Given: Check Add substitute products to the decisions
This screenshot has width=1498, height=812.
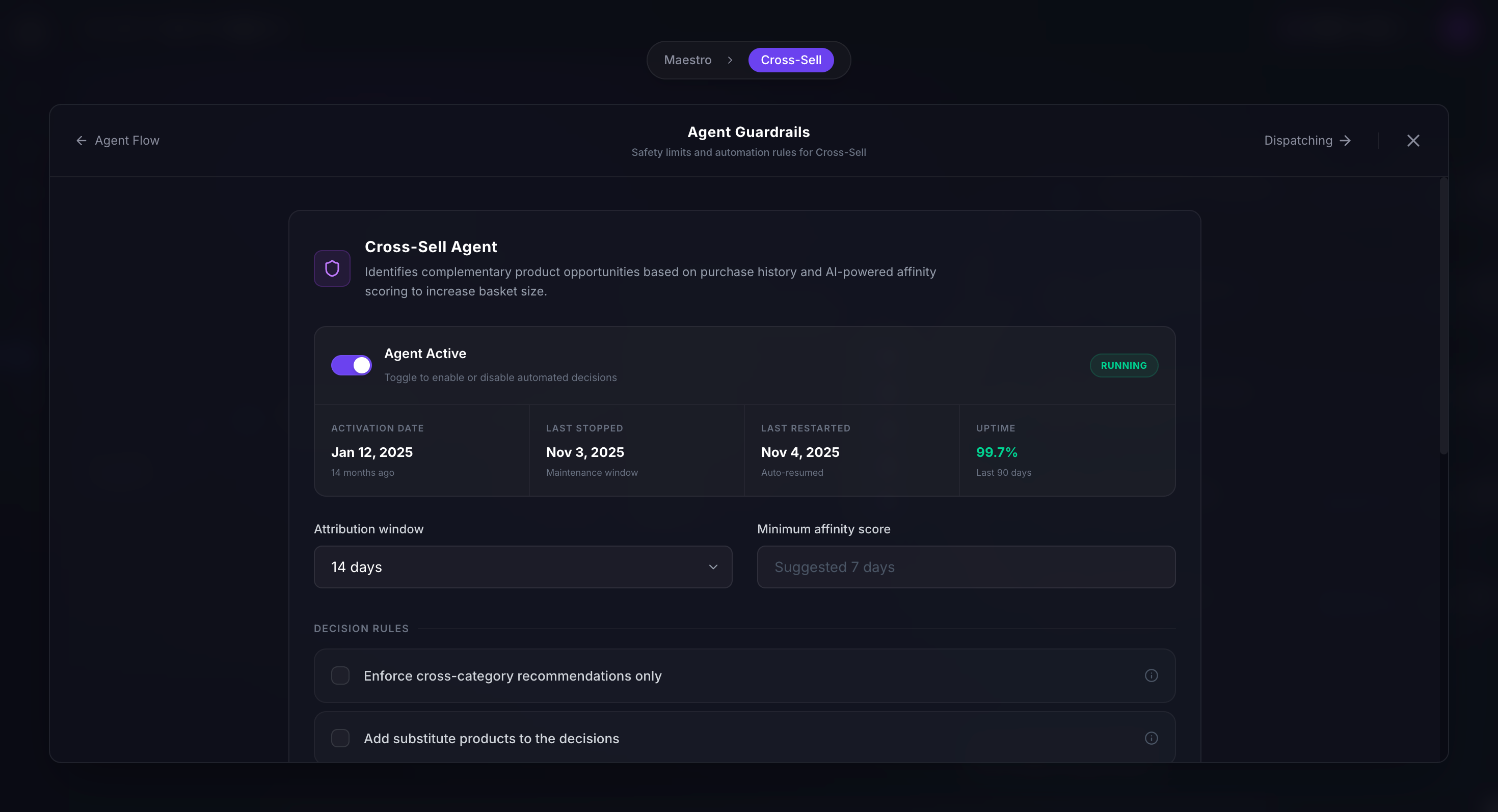Looking at the screenshot, I should [340, 738].
